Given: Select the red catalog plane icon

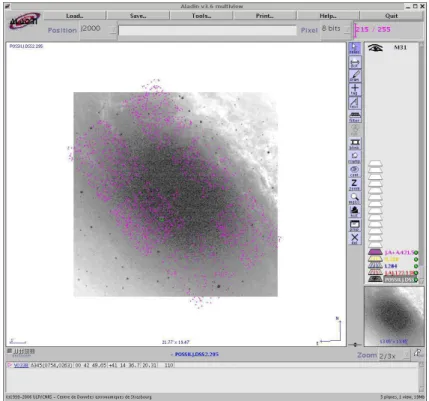Looking at the screenshot, I should (375, 272).
